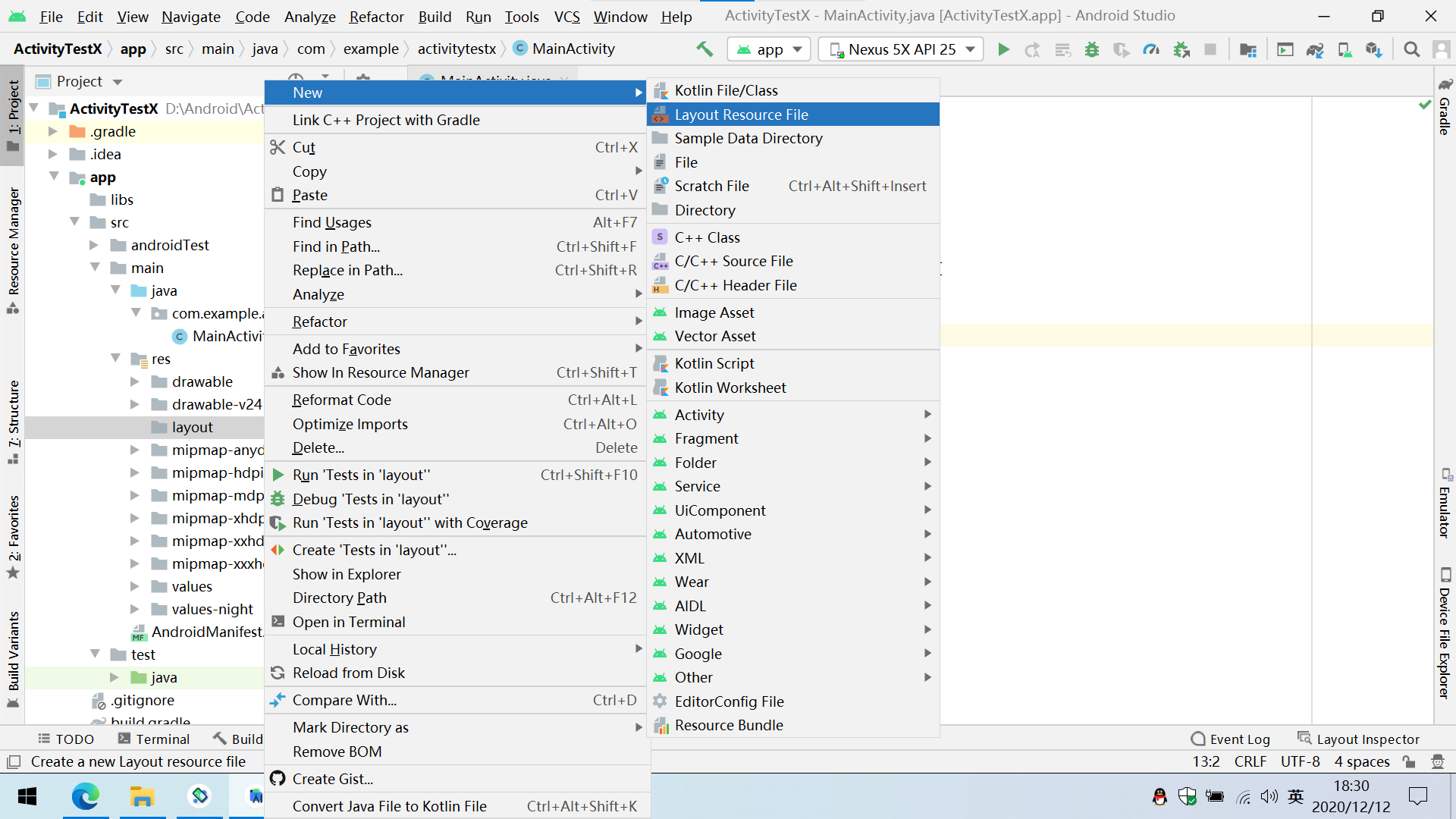Open the Refactor menu in menu bar
Viewport: 1456px width, 819px height.
pyautogui.click(x=376, y=16)
